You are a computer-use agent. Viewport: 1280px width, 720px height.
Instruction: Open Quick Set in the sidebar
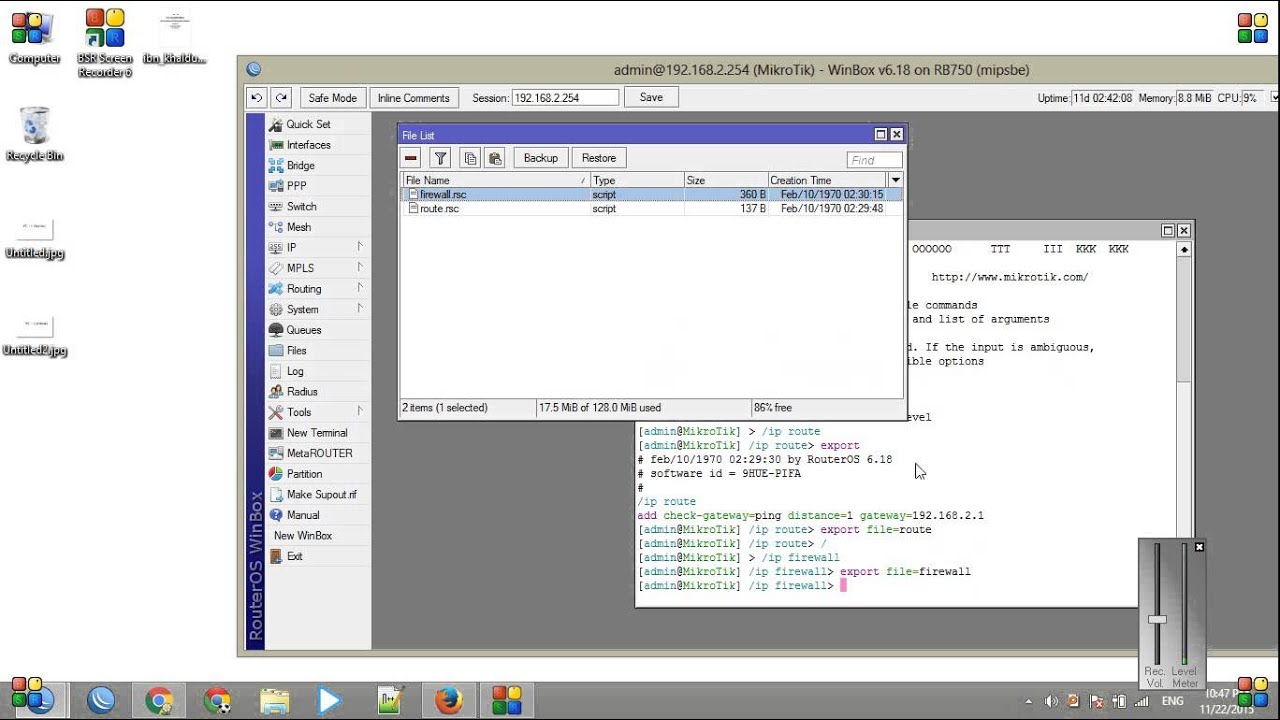(x=308, y=124)
